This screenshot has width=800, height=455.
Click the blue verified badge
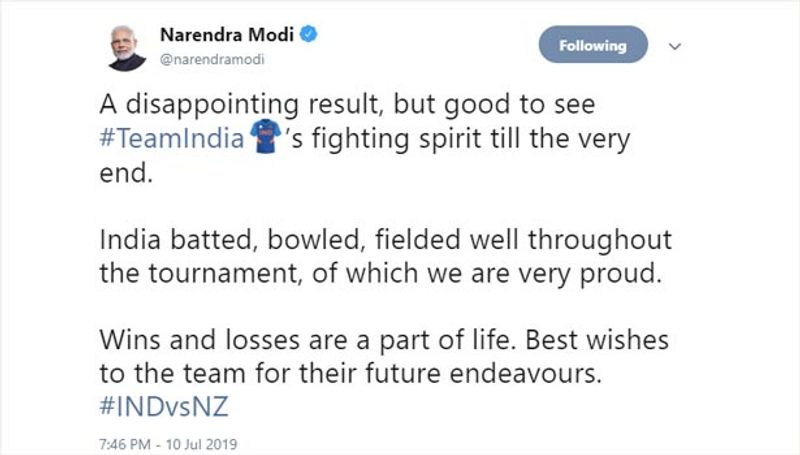(311, 34)
